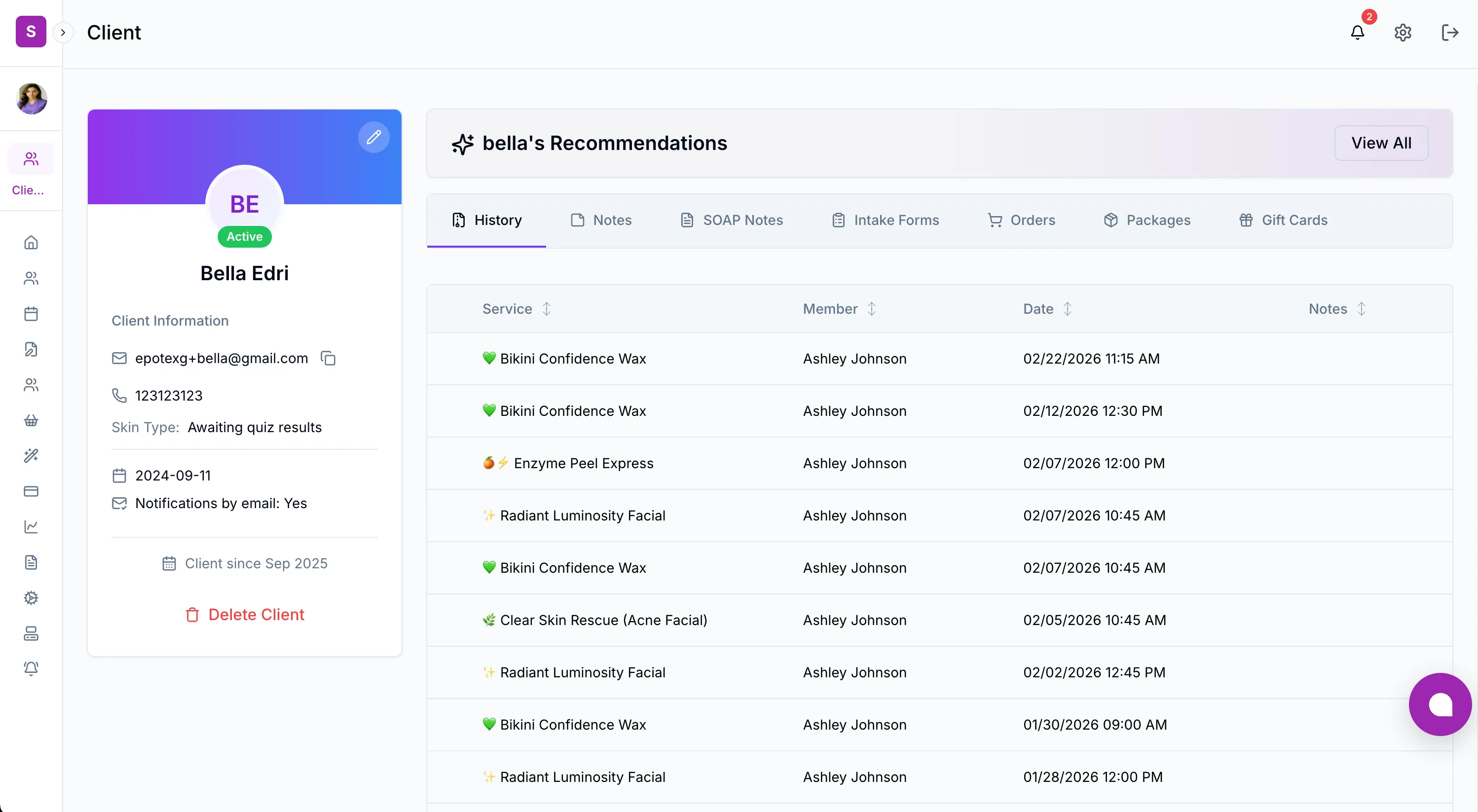Click the Delete Client button
Image resolution: width=1478 pixels, height=812 pixels.
245,615
